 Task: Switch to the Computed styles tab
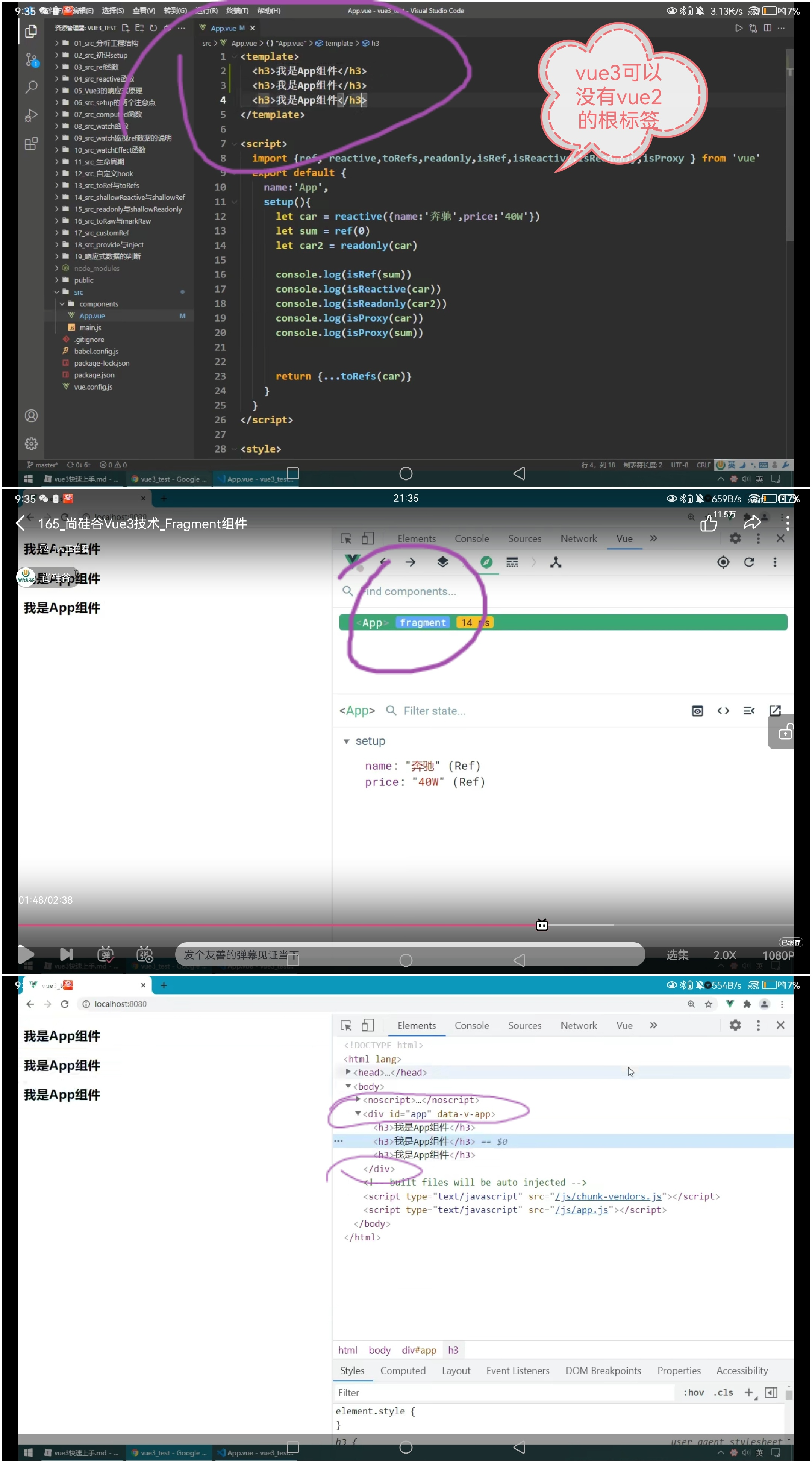tap(403, 1371)
